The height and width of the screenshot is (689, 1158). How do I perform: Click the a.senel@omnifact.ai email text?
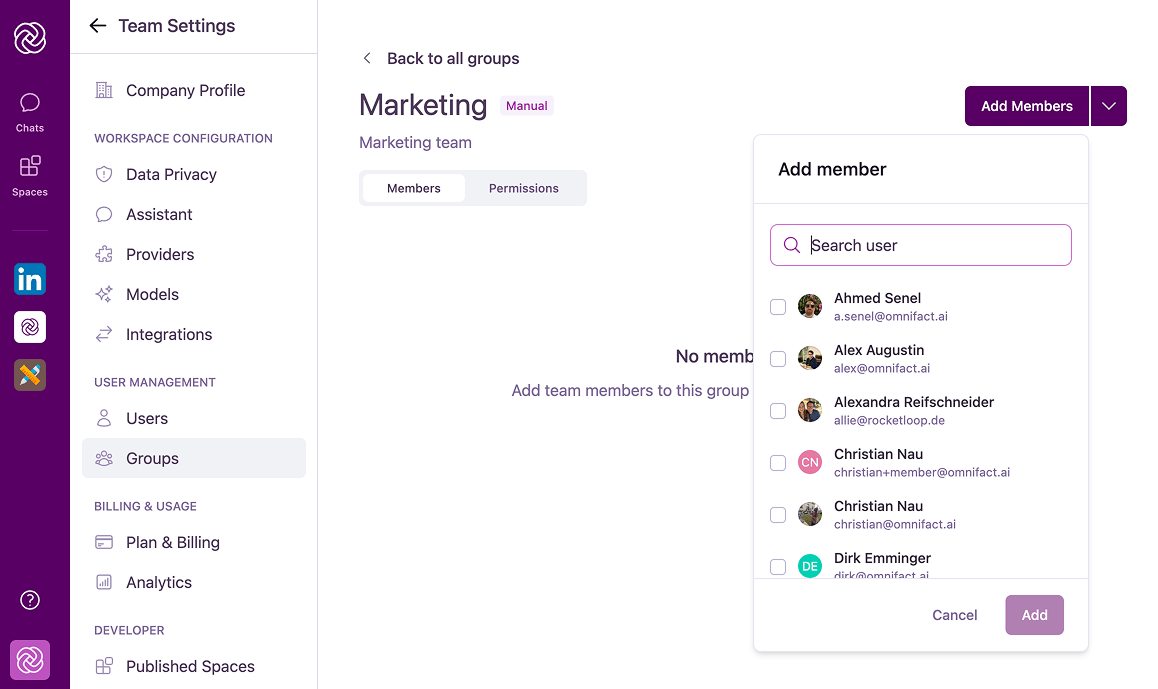(x=891, y=316)
